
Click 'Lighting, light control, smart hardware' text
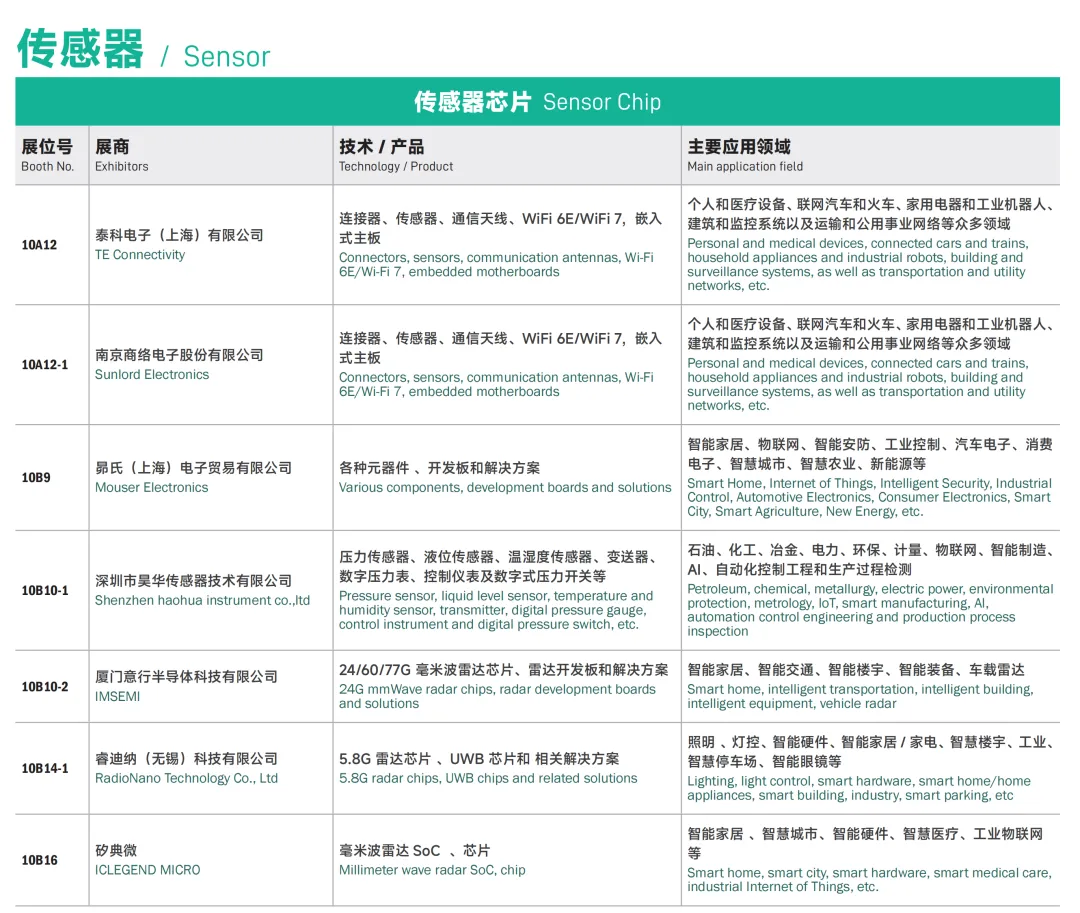coord(859,788)
